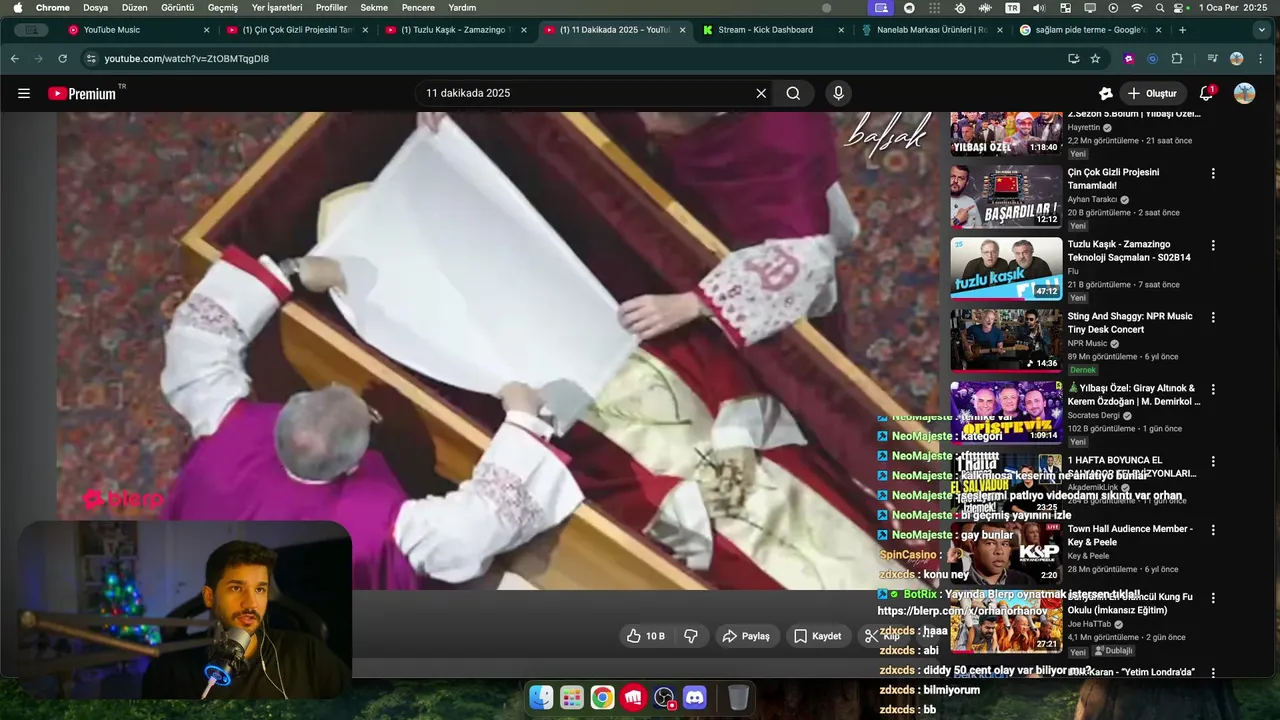Open the Görüntü menu
1280x720 pixels.
(x=177, y=8)
